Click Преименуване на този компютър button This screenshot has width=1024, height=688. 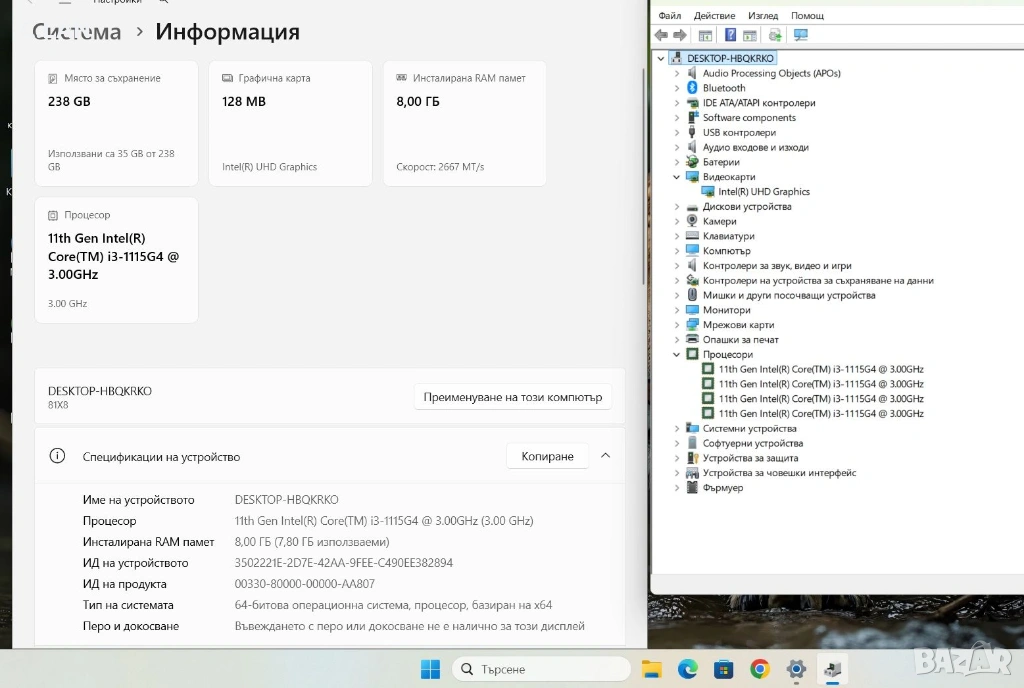tap(512, 397)
